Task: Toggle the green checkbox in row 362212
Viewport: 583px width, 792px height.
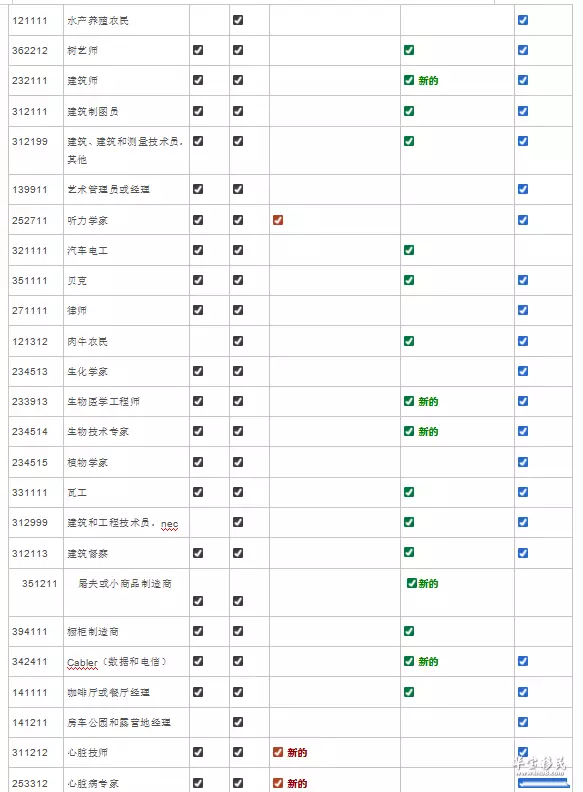Action: (x=409, y=50)
